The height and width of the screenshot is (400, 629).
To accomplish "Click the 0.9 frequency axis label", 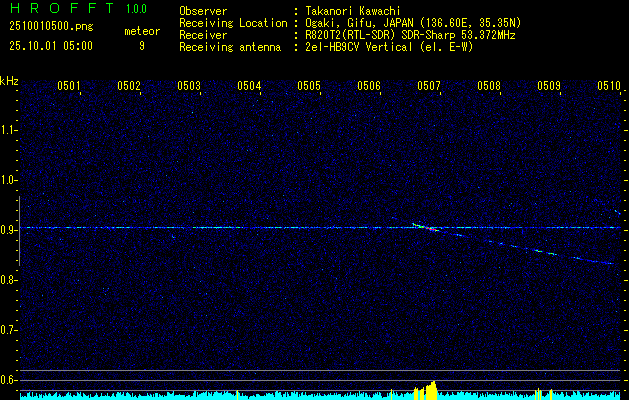I will (8, 230).
